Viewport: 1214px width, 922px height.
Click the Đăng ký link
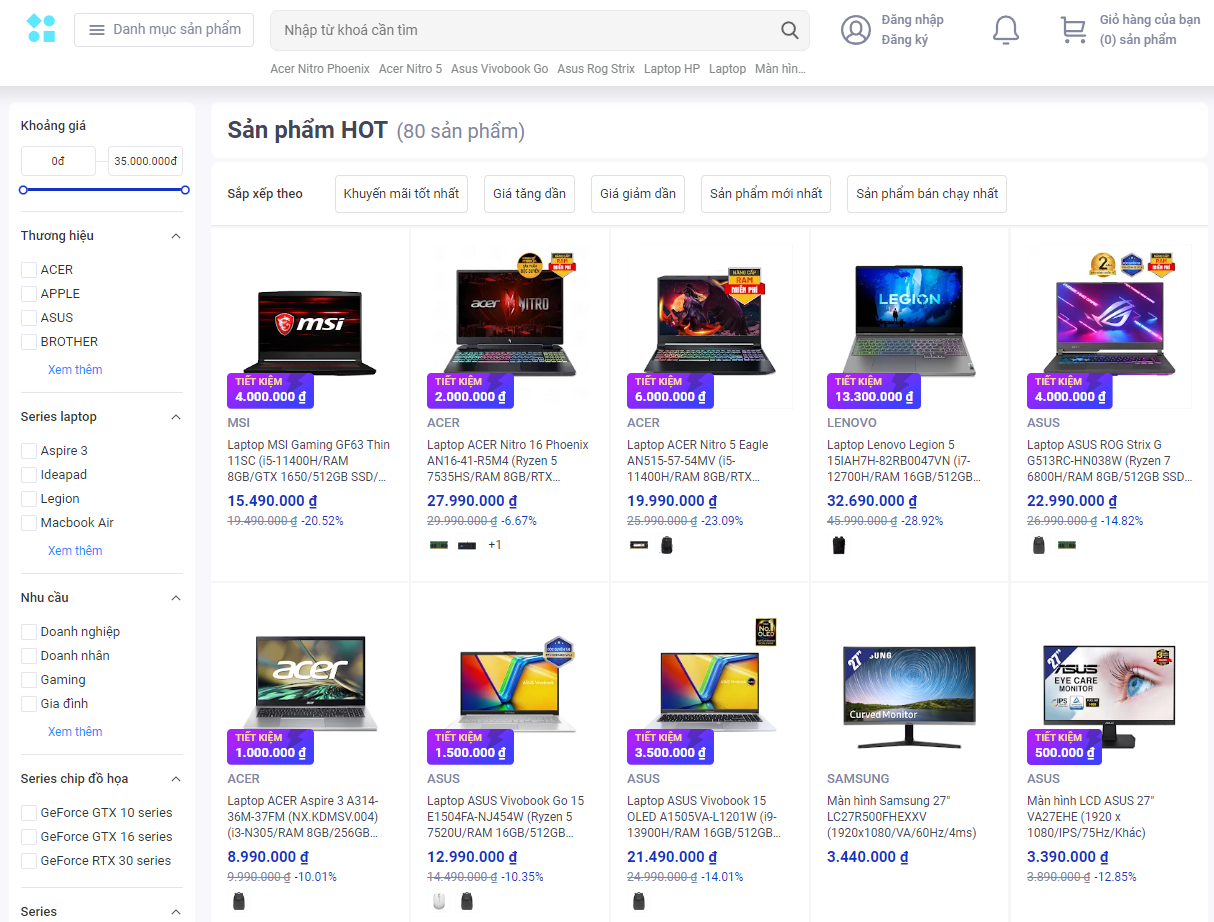[905, 40]
